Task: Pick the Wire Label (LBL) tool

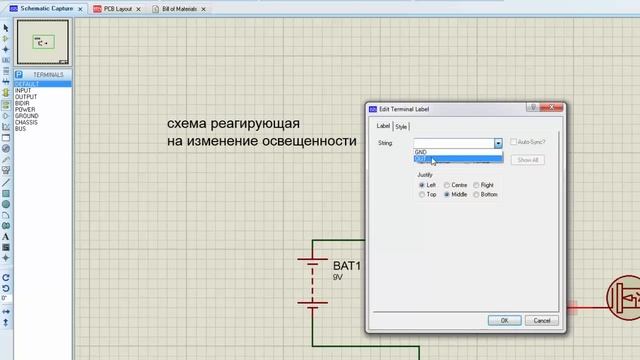Action: click(6, 60)
